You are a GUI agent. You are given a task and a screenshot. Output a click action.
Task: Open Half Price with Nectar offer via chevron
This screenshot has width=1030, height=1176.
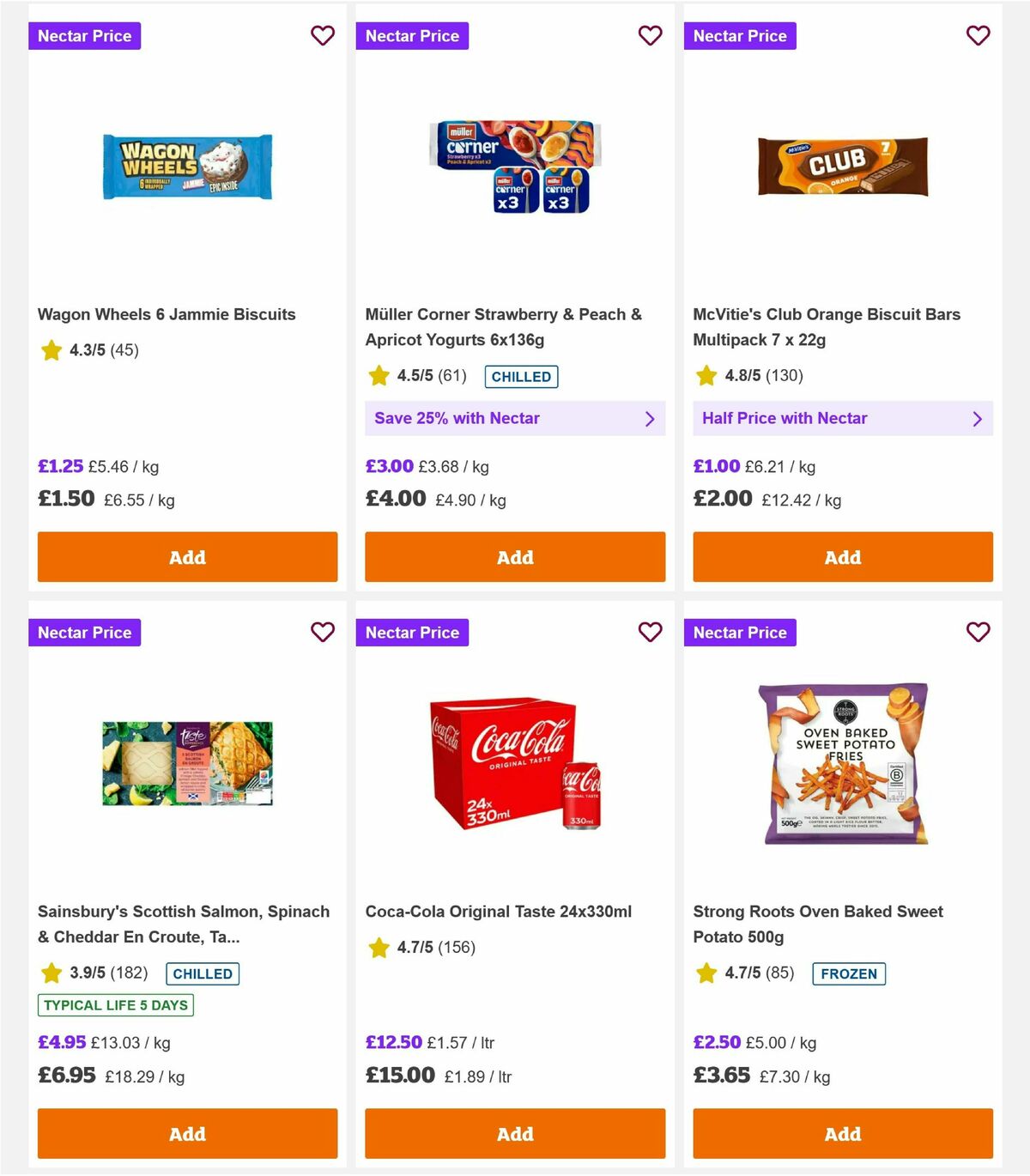pyautogui.click(x=977, y=418)
